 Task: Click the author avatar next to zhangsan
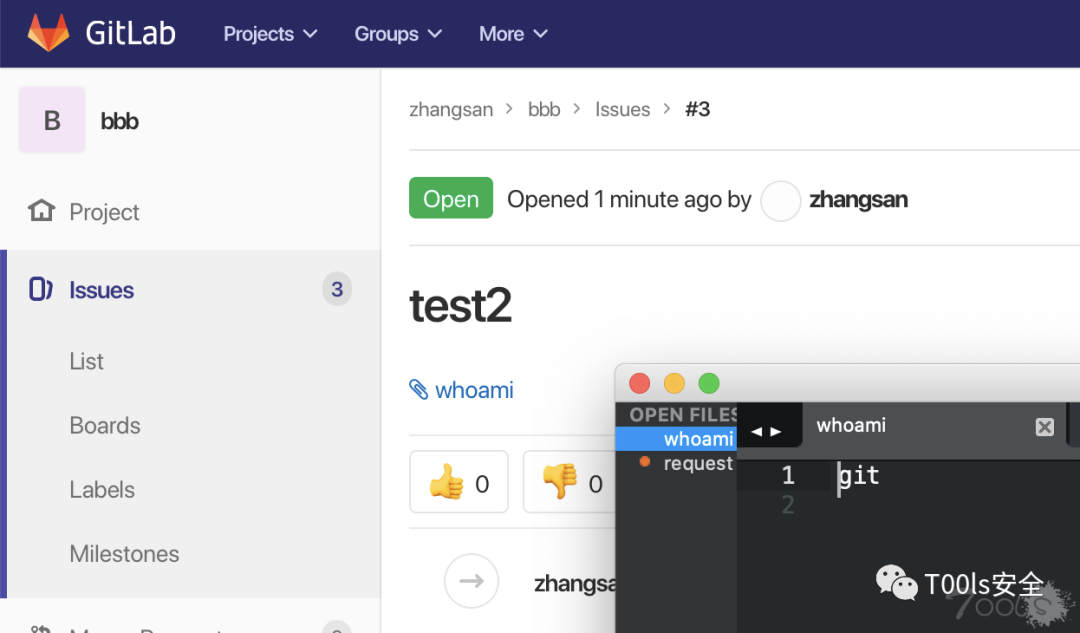click(780, 200)
